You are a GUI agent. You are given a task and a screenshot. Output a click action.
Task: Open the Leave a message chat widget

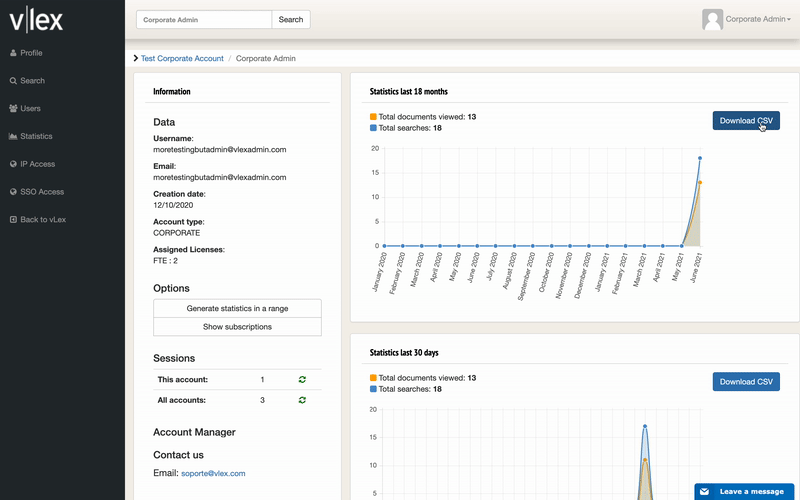(744, 491)
